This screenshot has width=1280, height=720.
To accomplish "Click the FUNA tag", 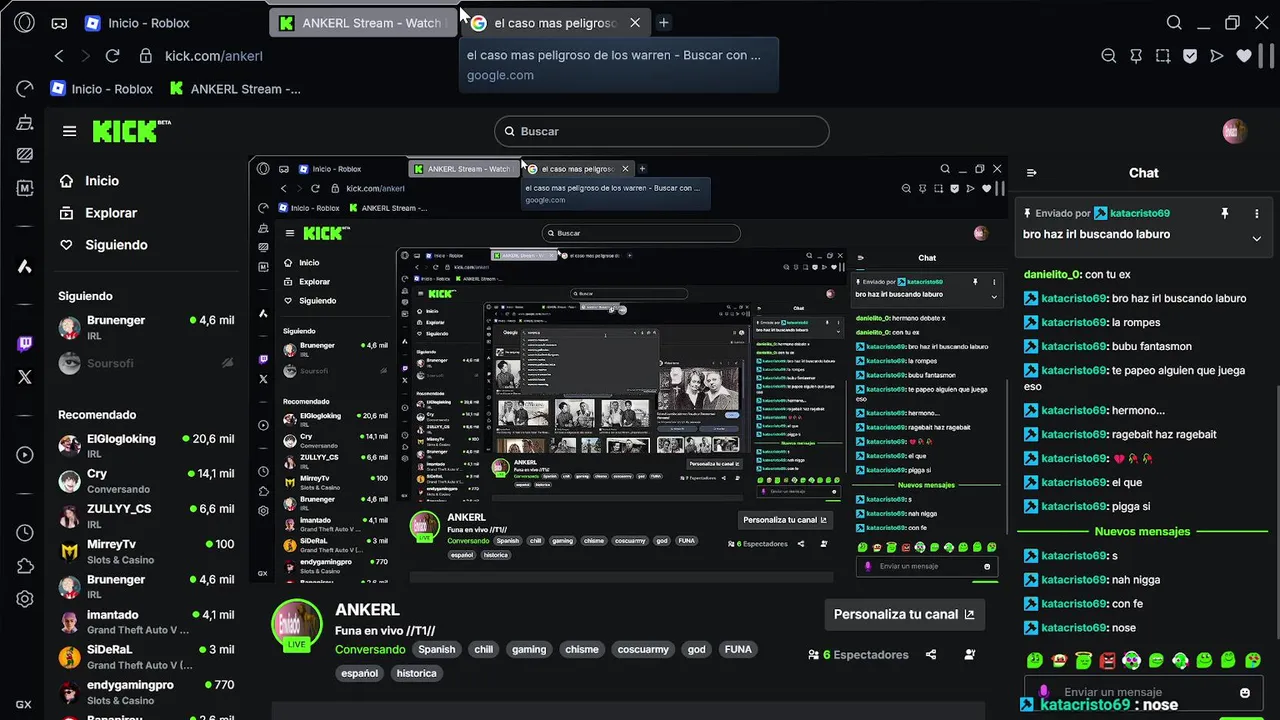I will coord(738,649).
